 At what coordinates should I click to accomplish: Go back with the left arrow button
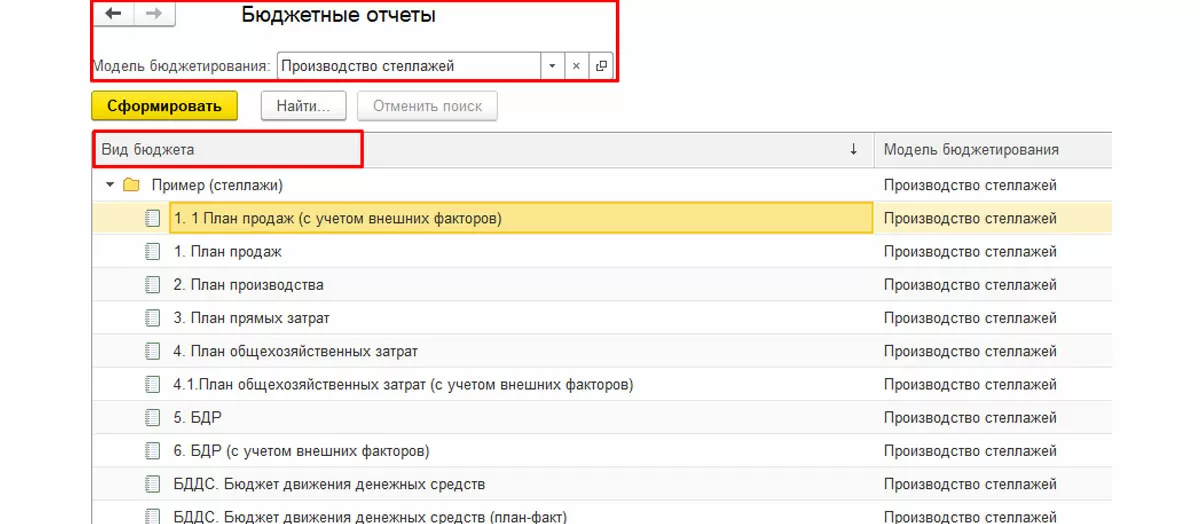(x=114, y=14)
